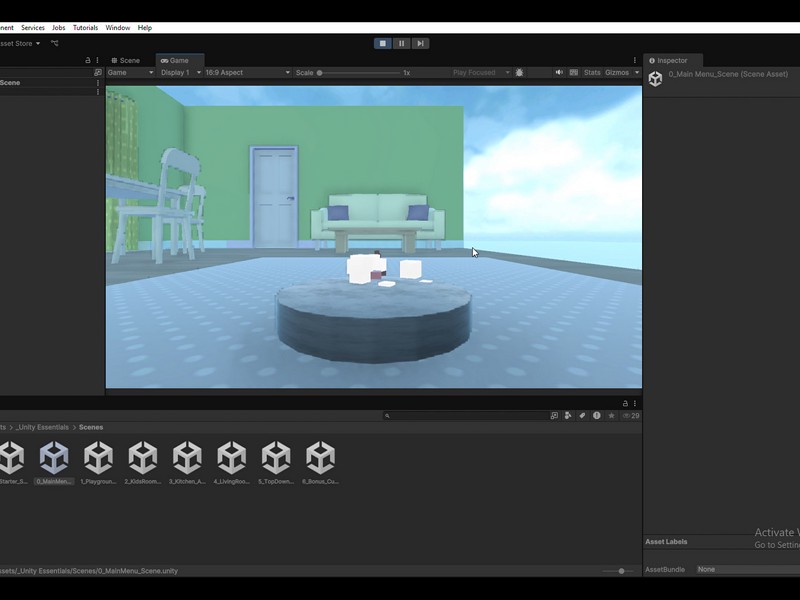Switch to the Scene tab
800x600 pixels.
(x=126, y=60)
